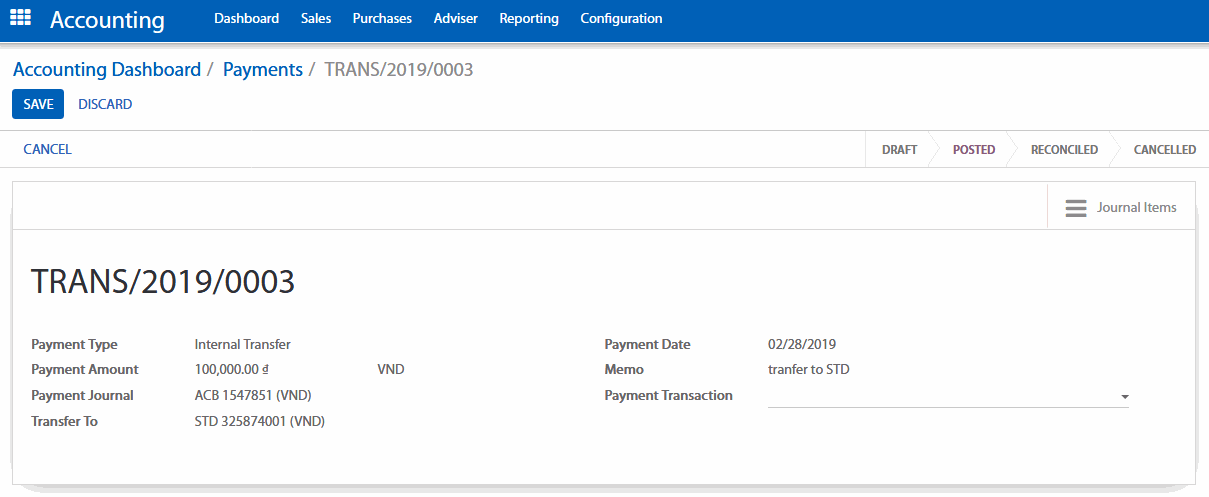Open the Configuration menu
1209x497 pixels.
[x=621, y=19]
